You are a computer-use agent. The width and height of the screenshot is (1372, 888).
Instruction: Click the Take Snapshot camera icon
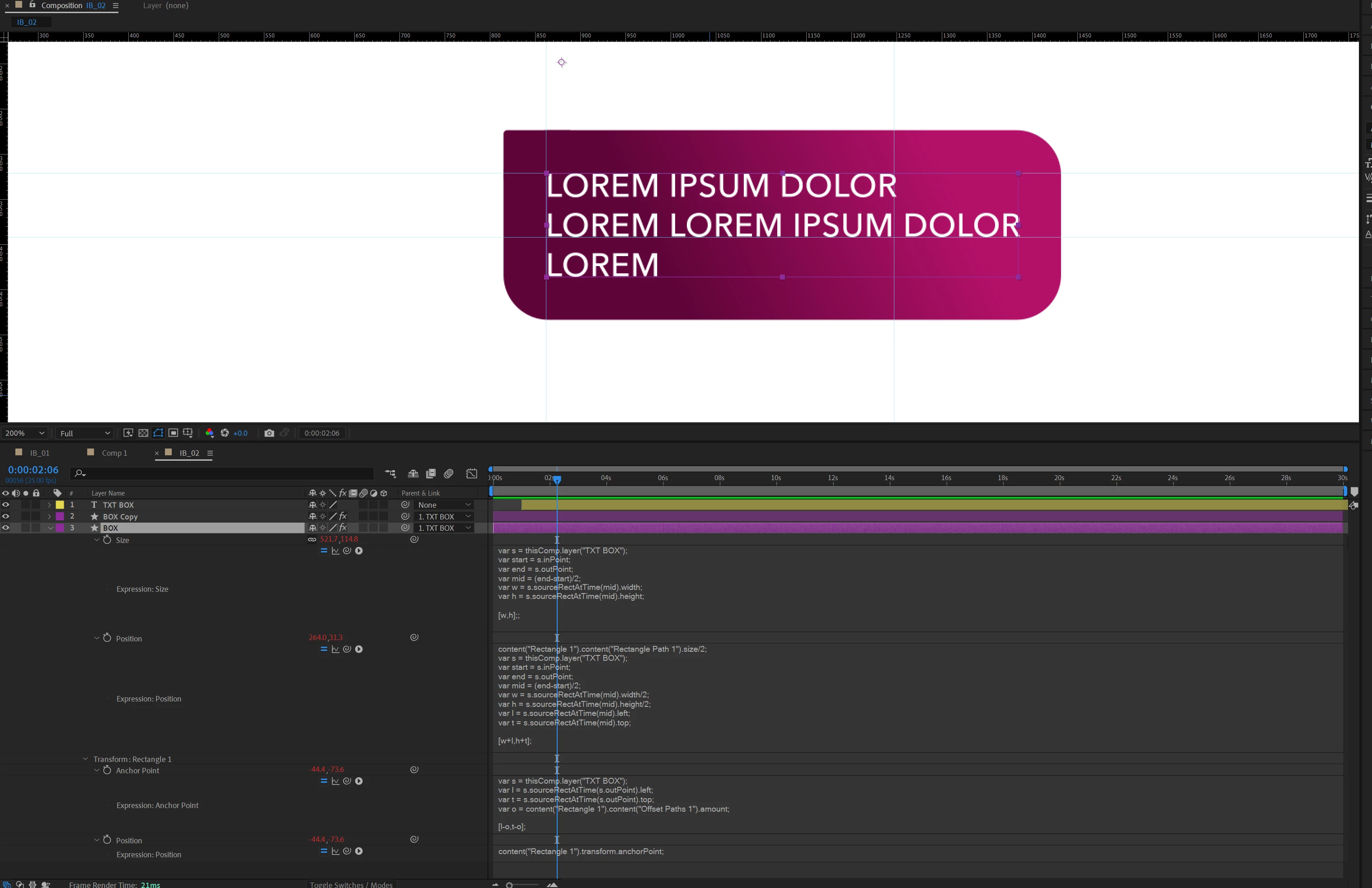pos(268,433)
